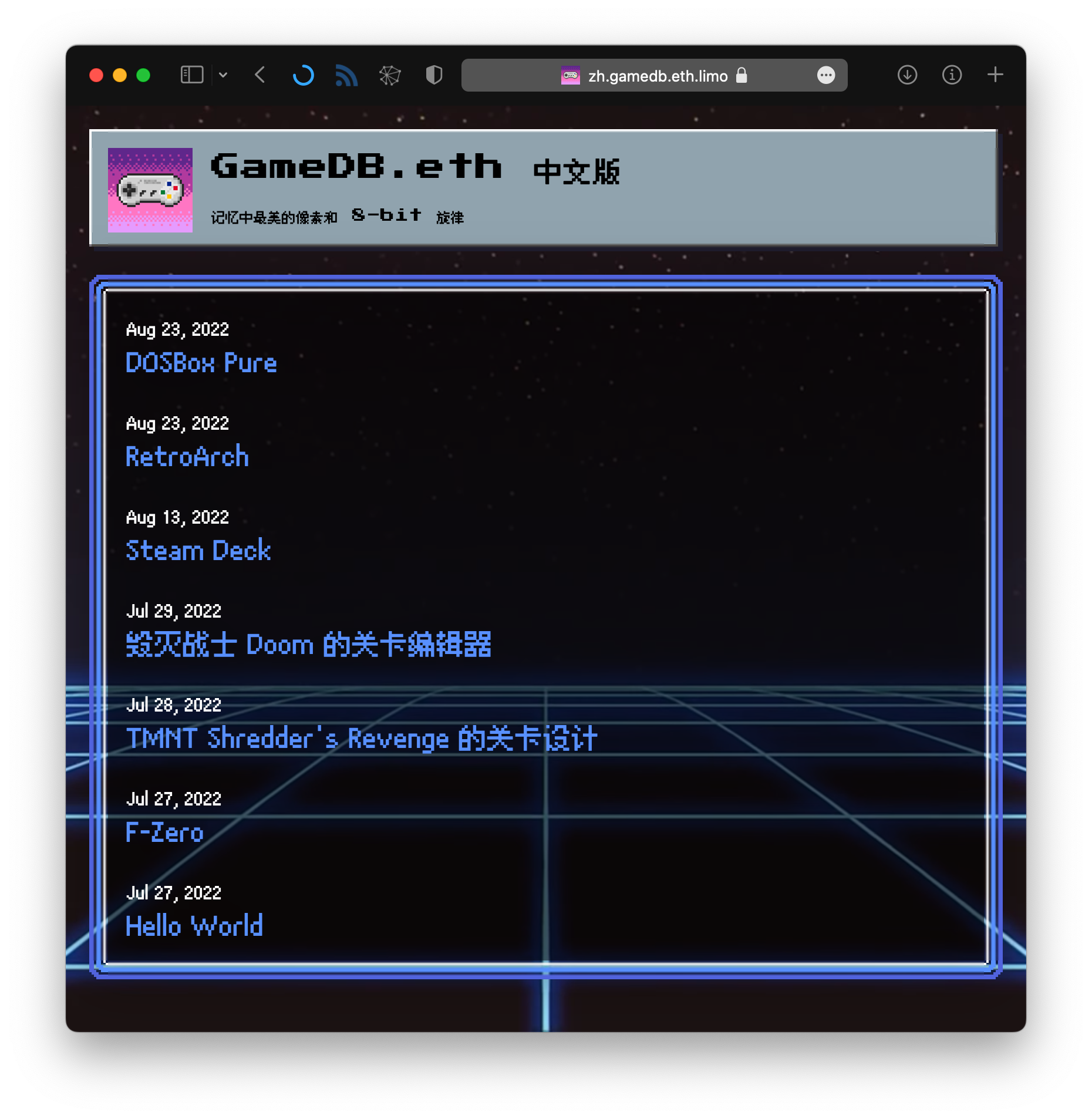The width and height of the screenshot is (1092, 1119).
Task: Click the stop loading spinner icon
Action: 304,75
